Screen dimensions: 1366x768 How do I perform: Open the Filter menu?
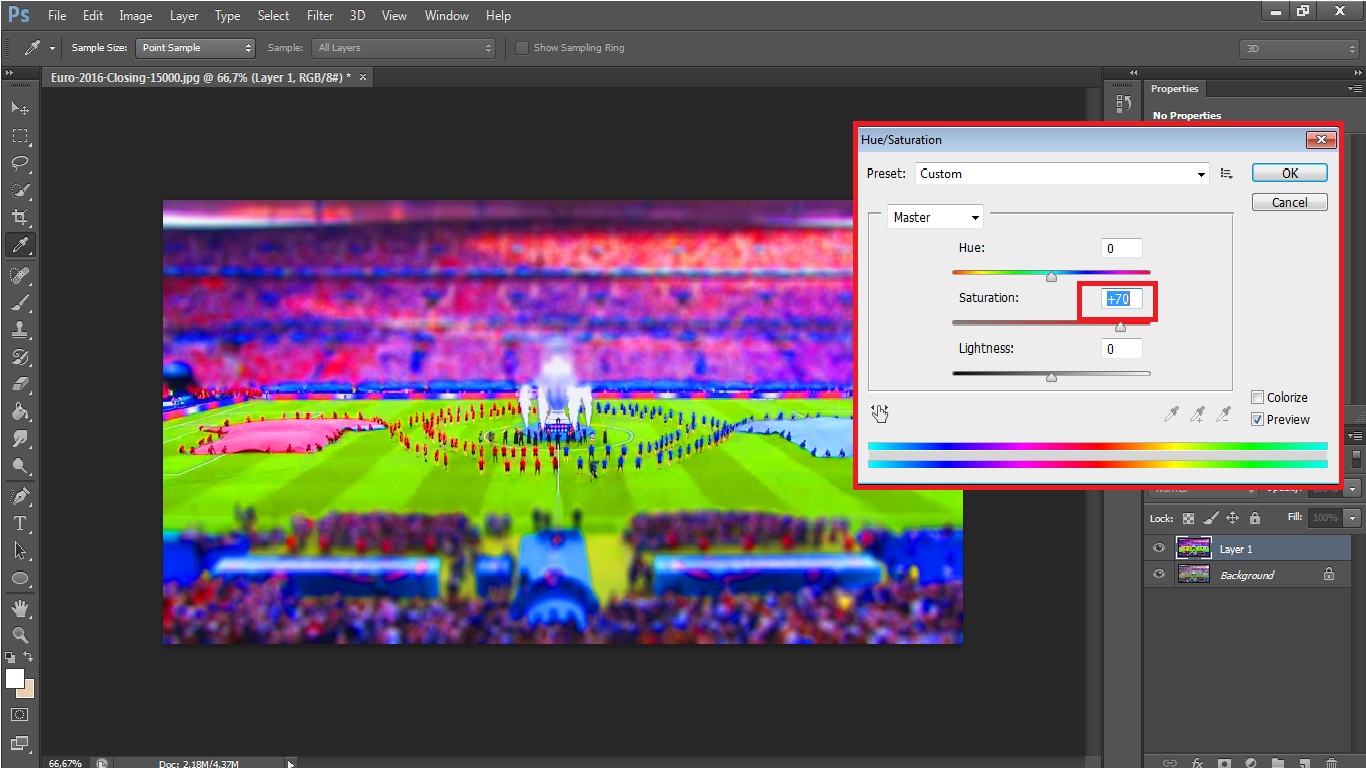coord(320,16)
